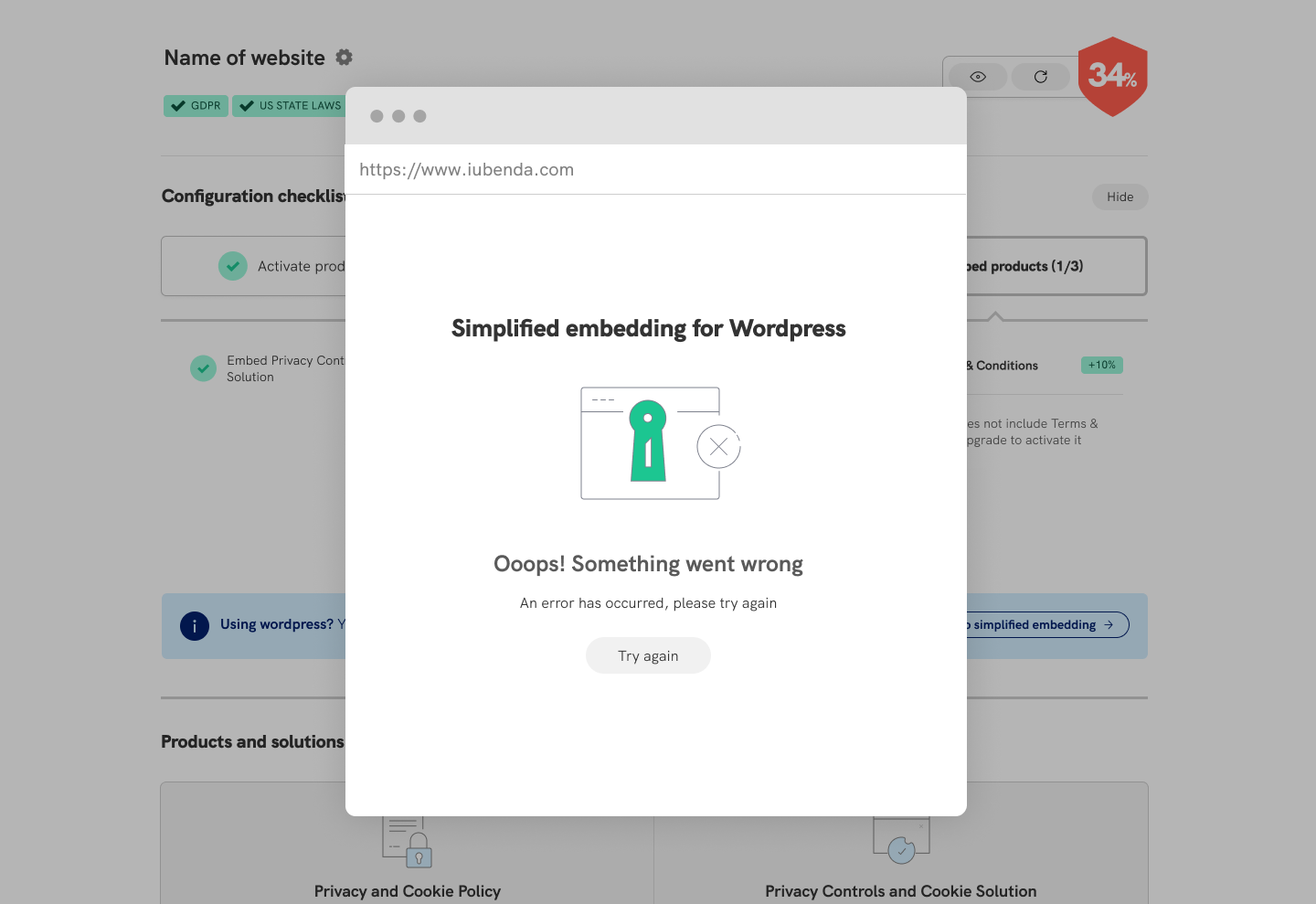Viewport: 1316px width, 904px height.
Task: Toggle the Embed Privacy Controls checklist checkmark
Action: click(x=203, y=368)
